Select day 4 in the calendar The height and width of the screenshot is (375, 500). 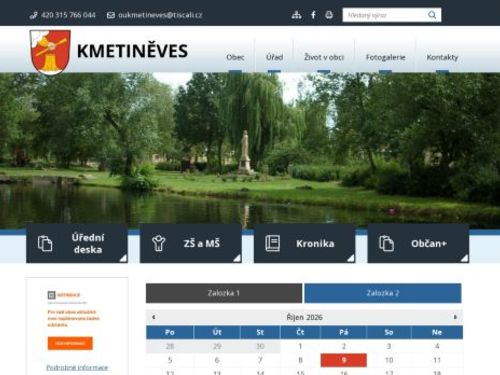click(x=437, y=346)
